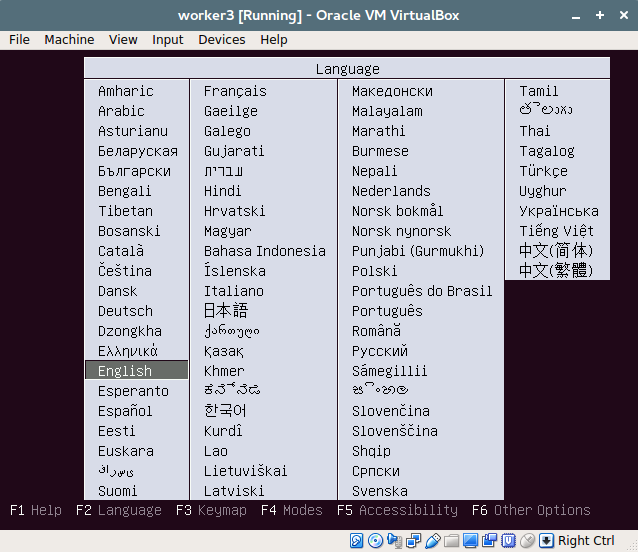Viewport: 638px width, 552px height.
Task: Select Galego language
Action: 227,131
